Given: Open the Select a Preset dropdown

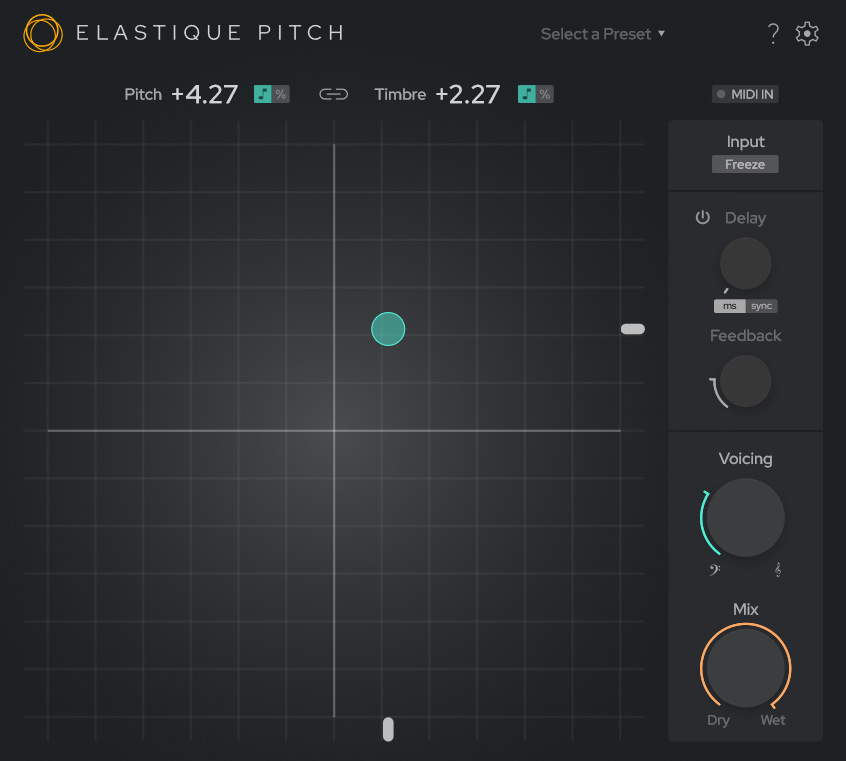Looking at the screenshot, I should click(602, 33).
